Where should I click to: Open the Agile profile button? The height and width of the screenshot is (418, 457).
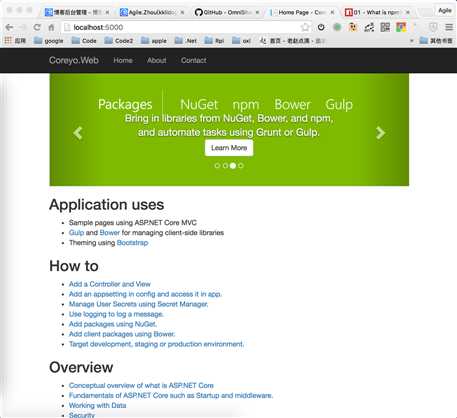(445, 11)
